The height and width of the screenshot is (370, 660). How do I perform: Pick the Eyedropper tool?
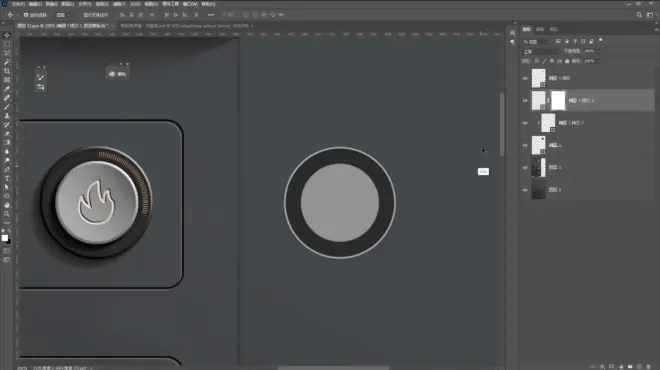tap(7, 89)
